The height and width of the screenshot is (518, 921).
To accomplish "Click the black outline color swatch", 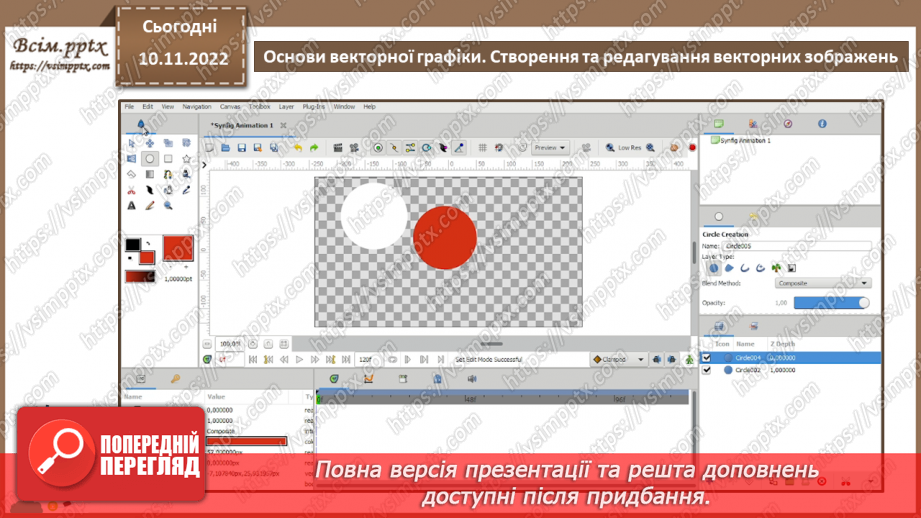I will (133, 244).
